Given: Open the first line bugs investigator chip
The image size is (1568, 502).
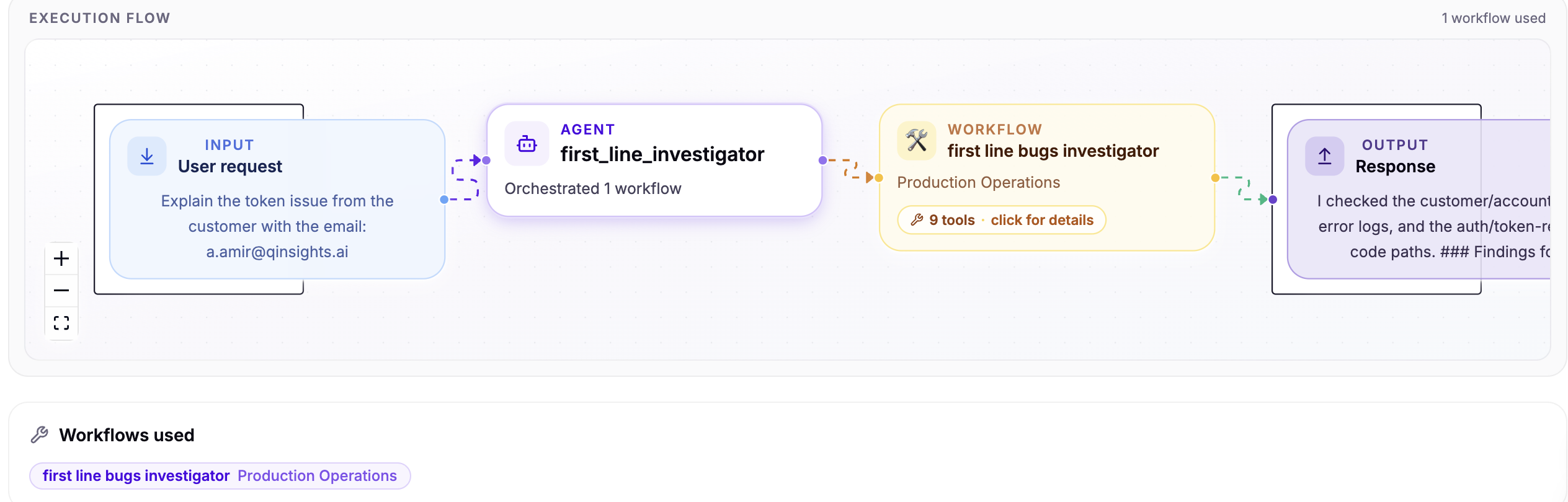Looking at the screenshot, I should (x=220, y=476).
